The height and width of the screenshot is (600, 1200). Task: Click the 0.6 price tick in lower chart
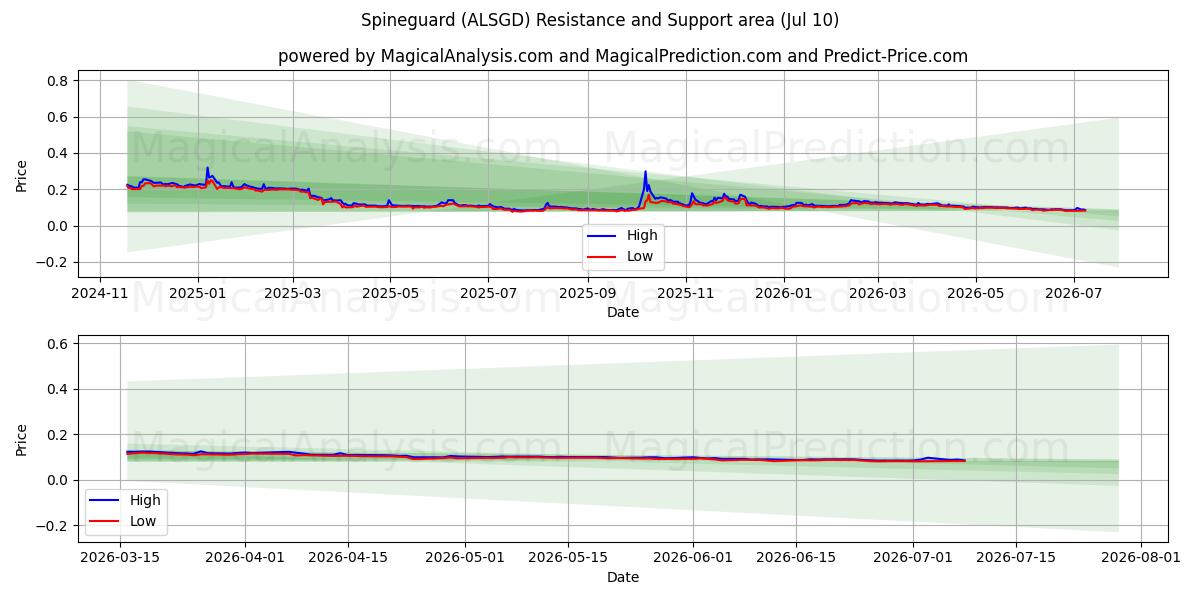pos(57,344)
